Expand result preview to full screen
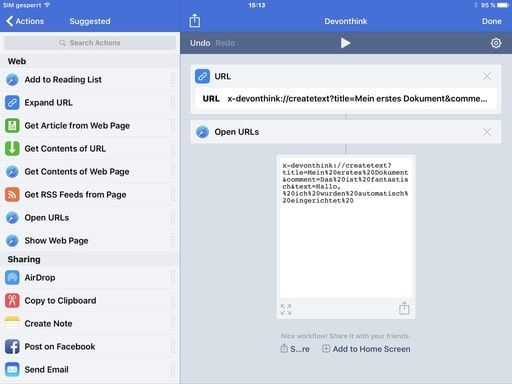Viewport: 512px width, 384px height. click(286, 309)
